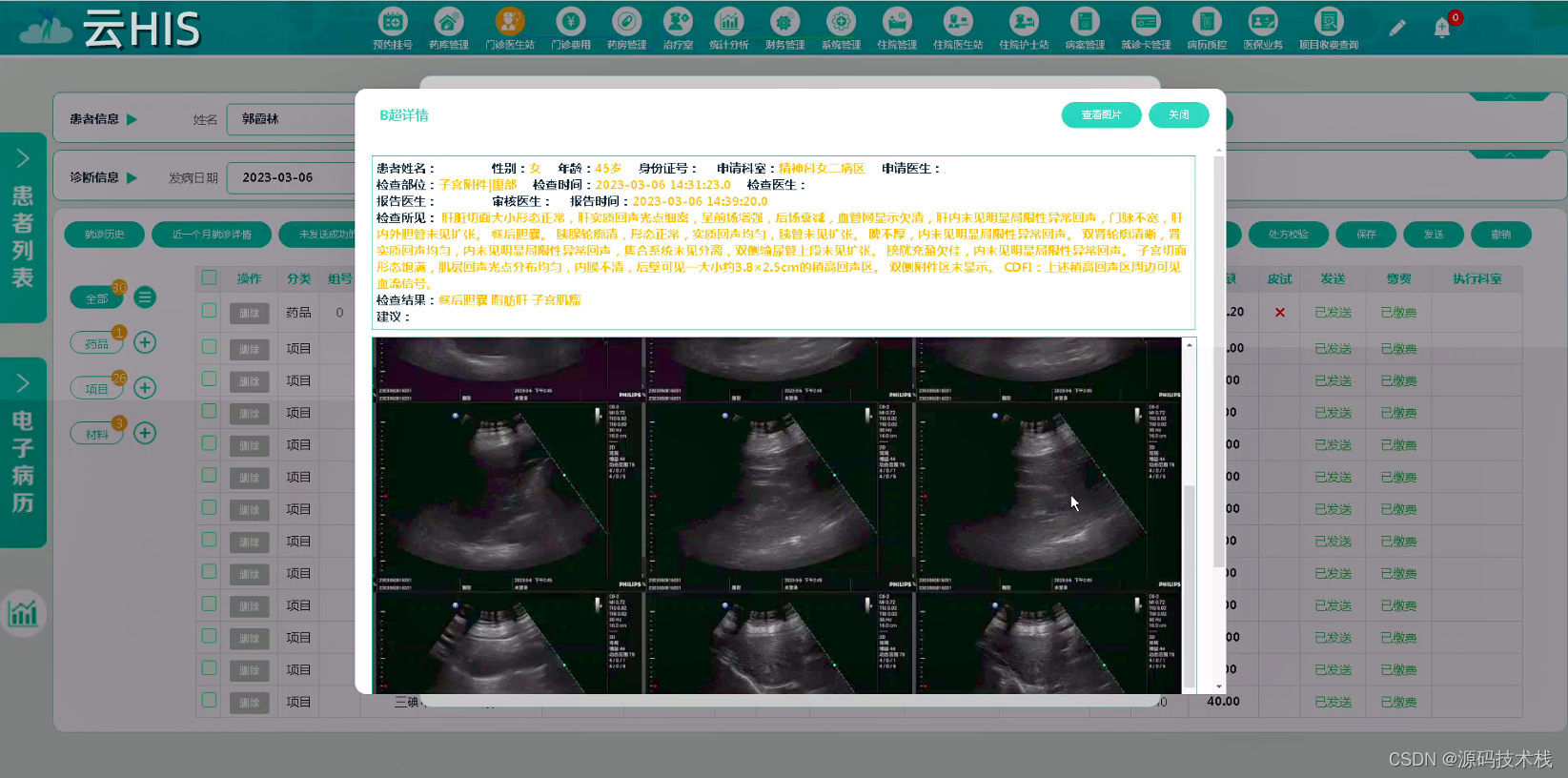Open 住院护士站 module icon
This screenshot has height=778, width=1568.
click(x=1024, y=28)
